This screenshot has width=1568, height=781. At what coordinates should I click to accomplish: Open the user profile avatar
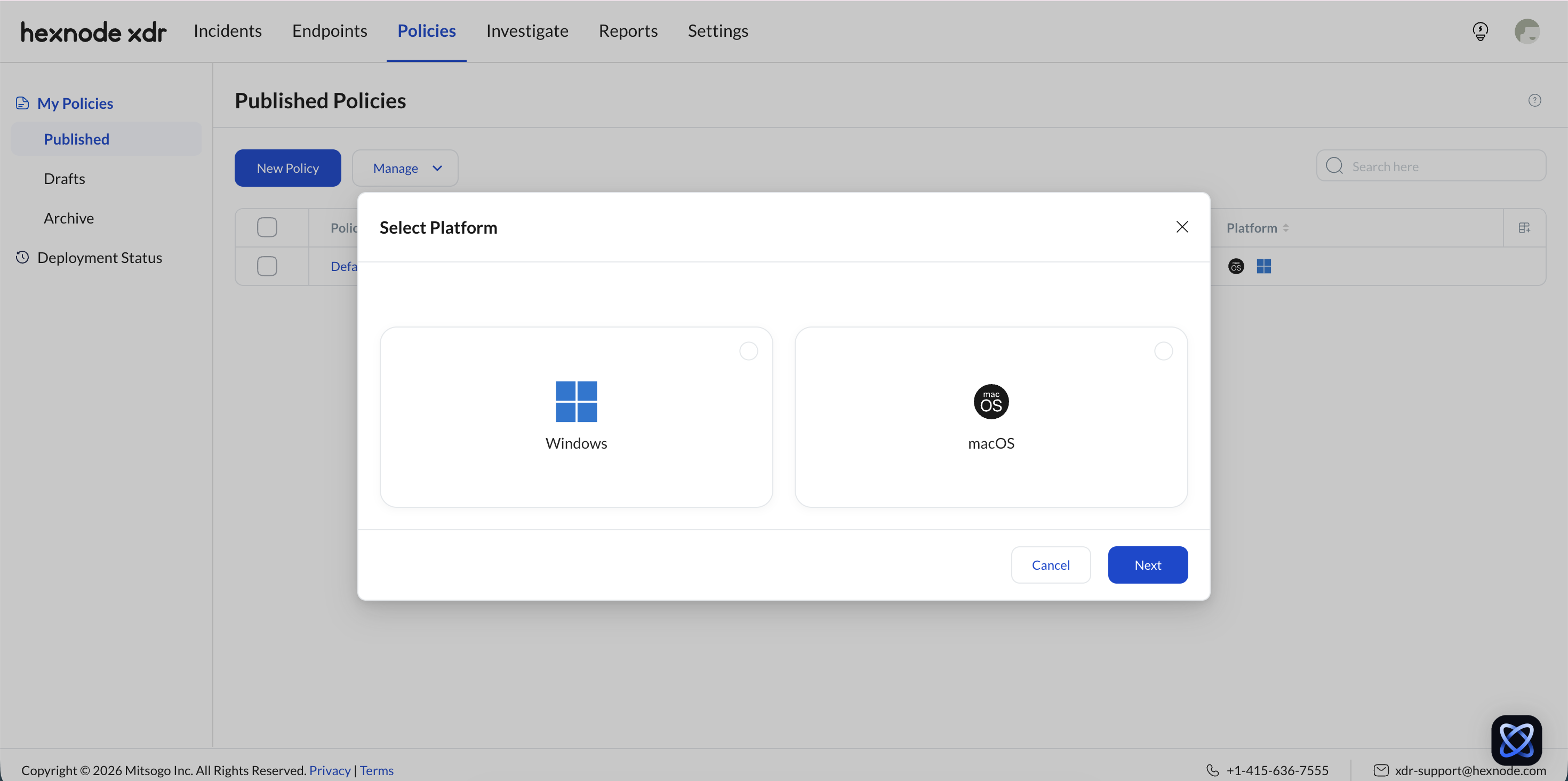[1526, 31]
